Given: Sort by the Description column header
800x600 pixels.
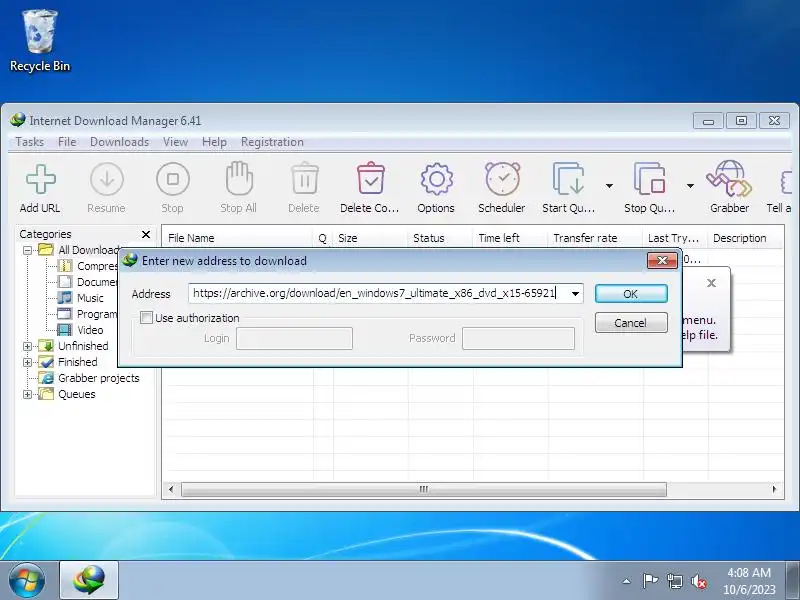Looking at the screenshot, I should (745, 238).
